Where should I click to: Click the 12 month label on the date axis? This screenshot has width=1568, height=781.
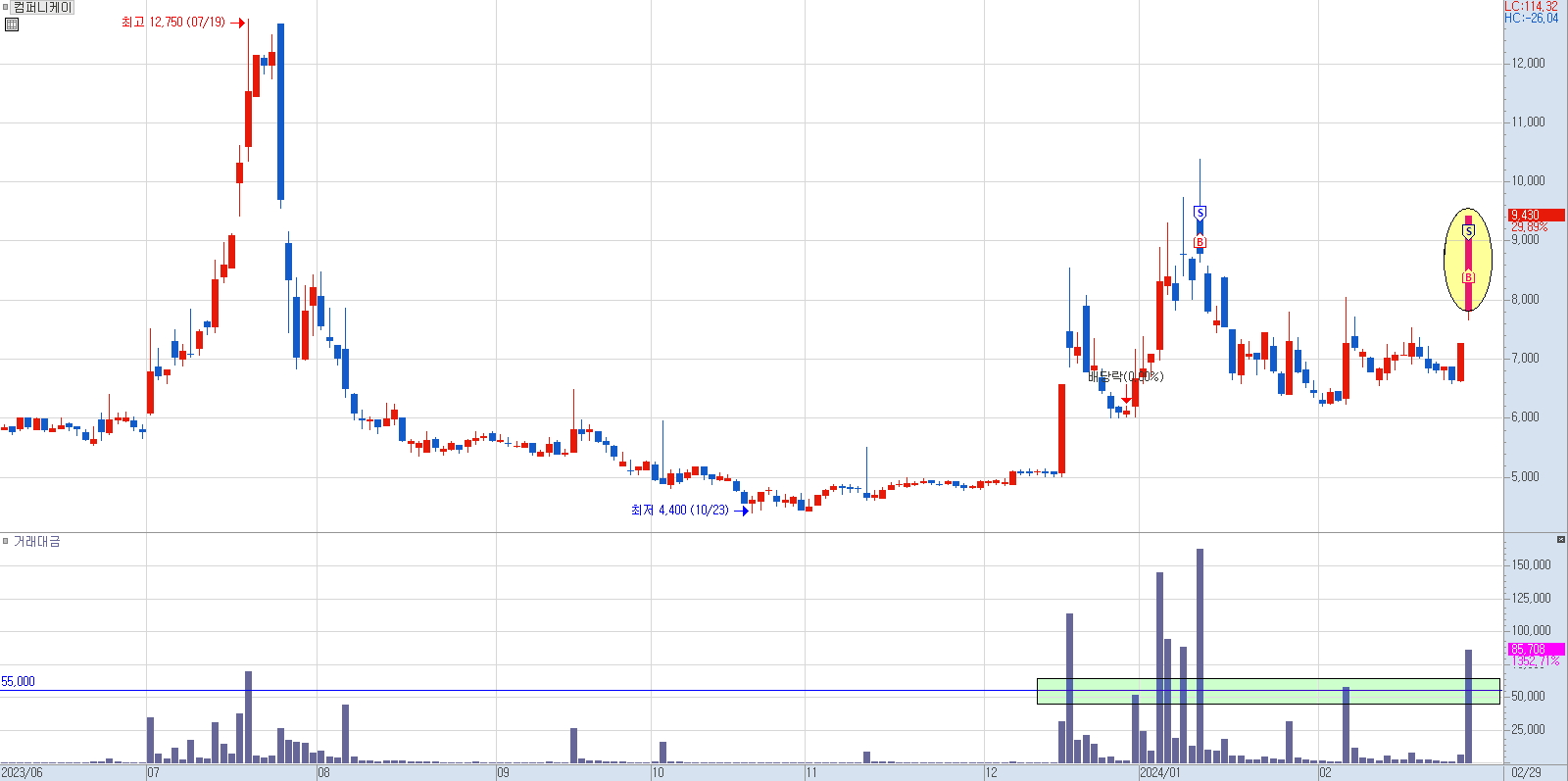point(991,772)
